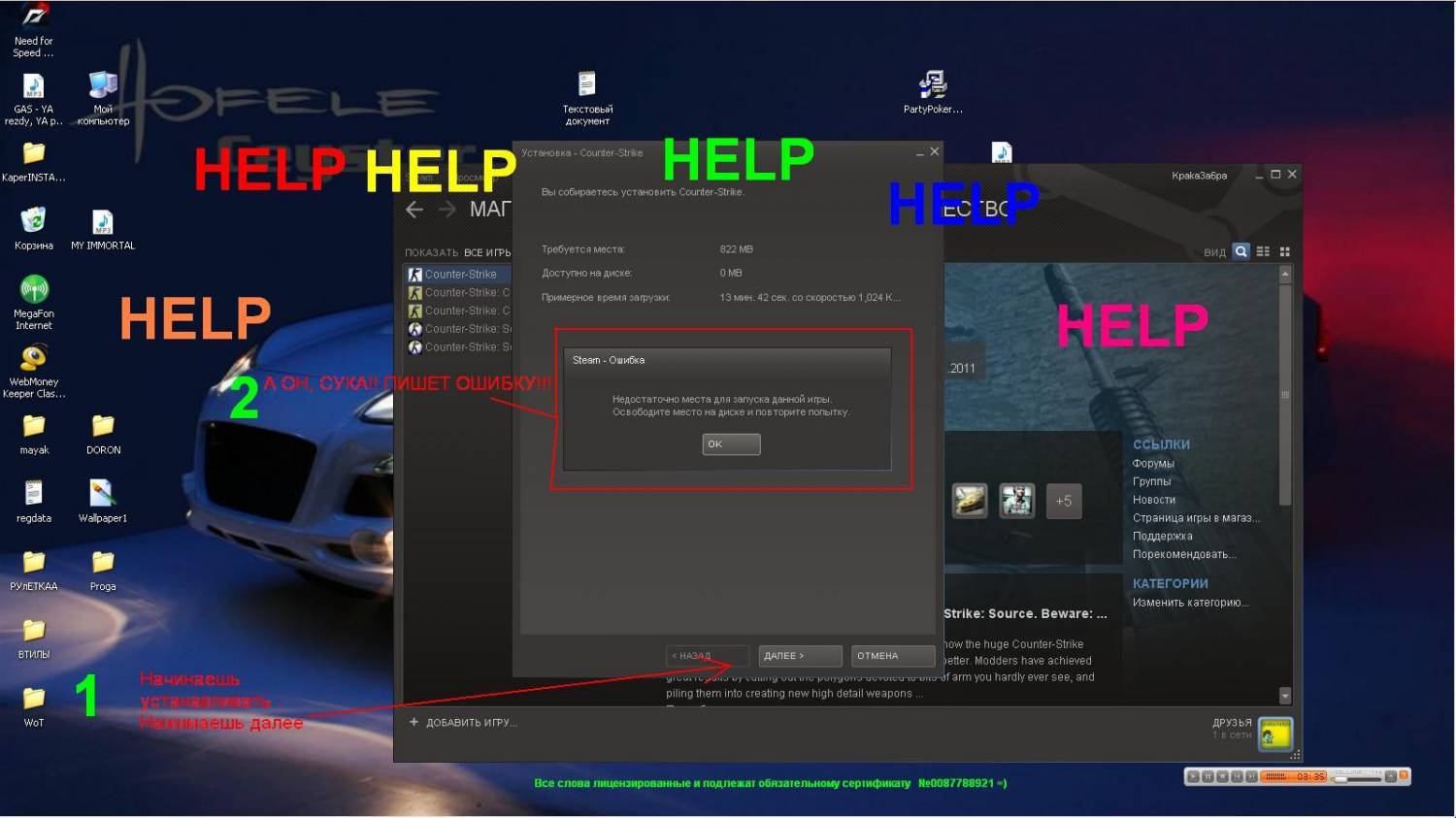Click Steam library vertical scrollbar thumb
This screenshot has width=1456, height=818.
pos(1285,395)
